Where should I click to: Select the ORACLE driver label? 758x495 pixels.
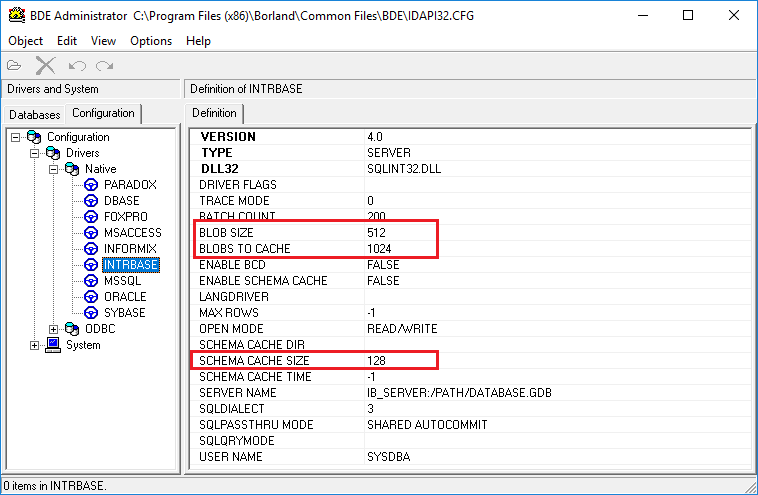(125, 296)
